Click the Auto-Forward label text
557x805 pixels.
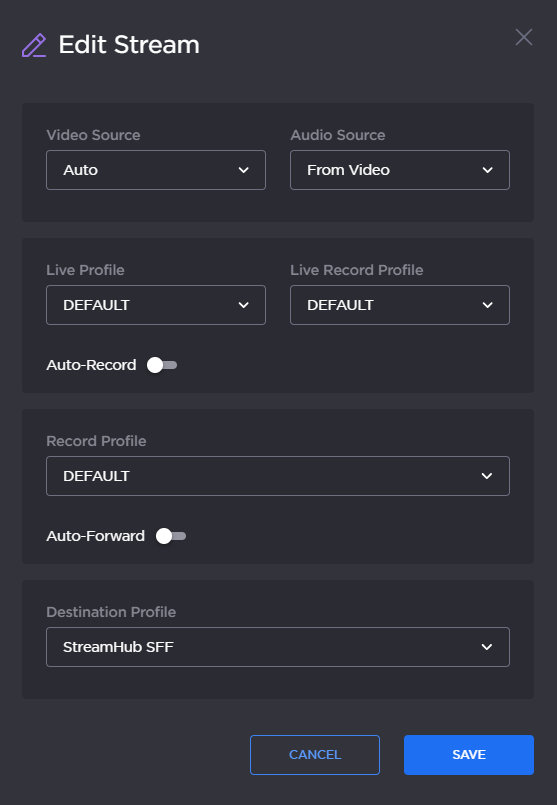(95, 536)
